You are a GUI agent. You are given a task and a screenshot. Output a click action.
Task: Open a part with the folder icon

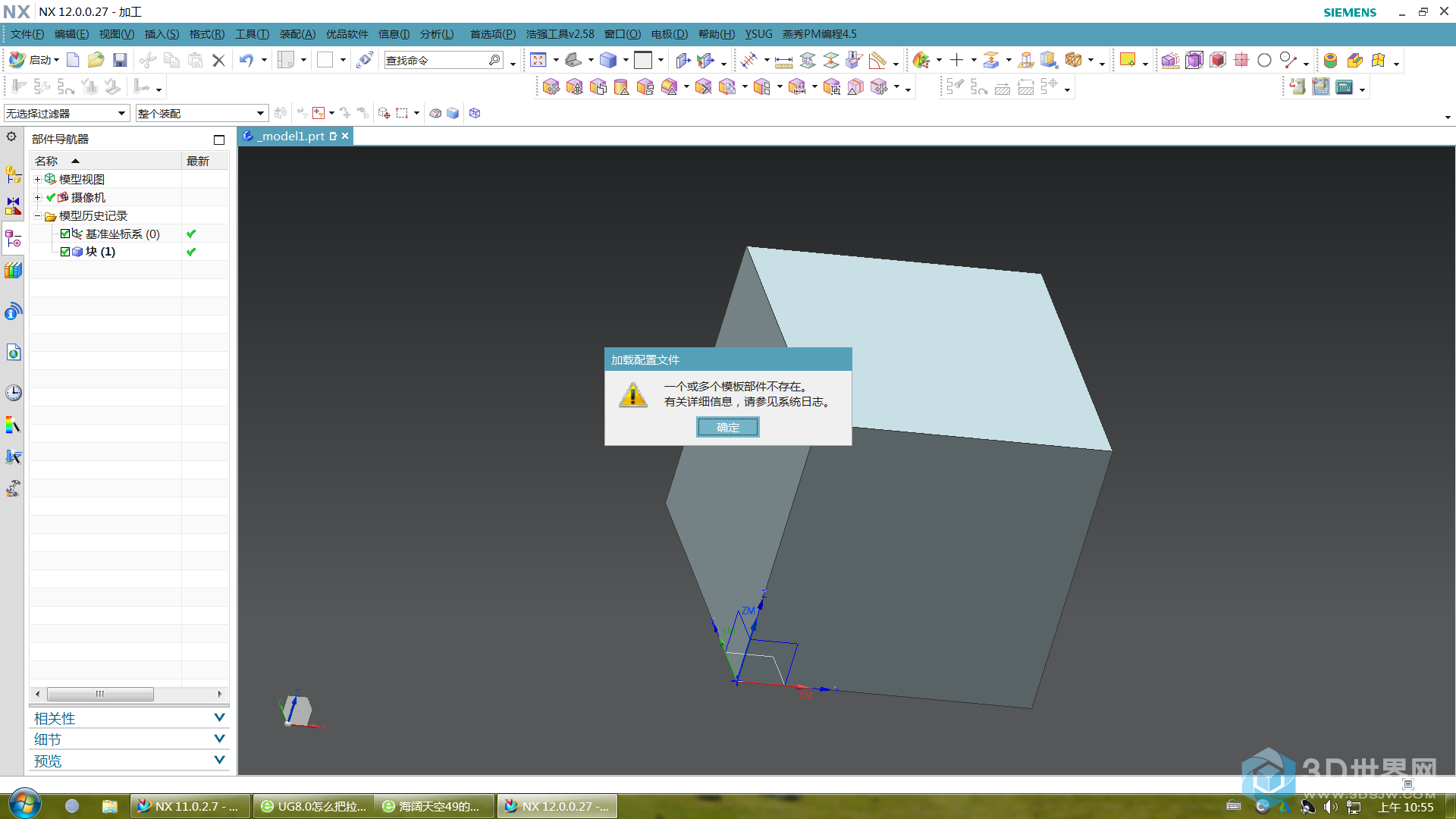click(x=96, y=60)
